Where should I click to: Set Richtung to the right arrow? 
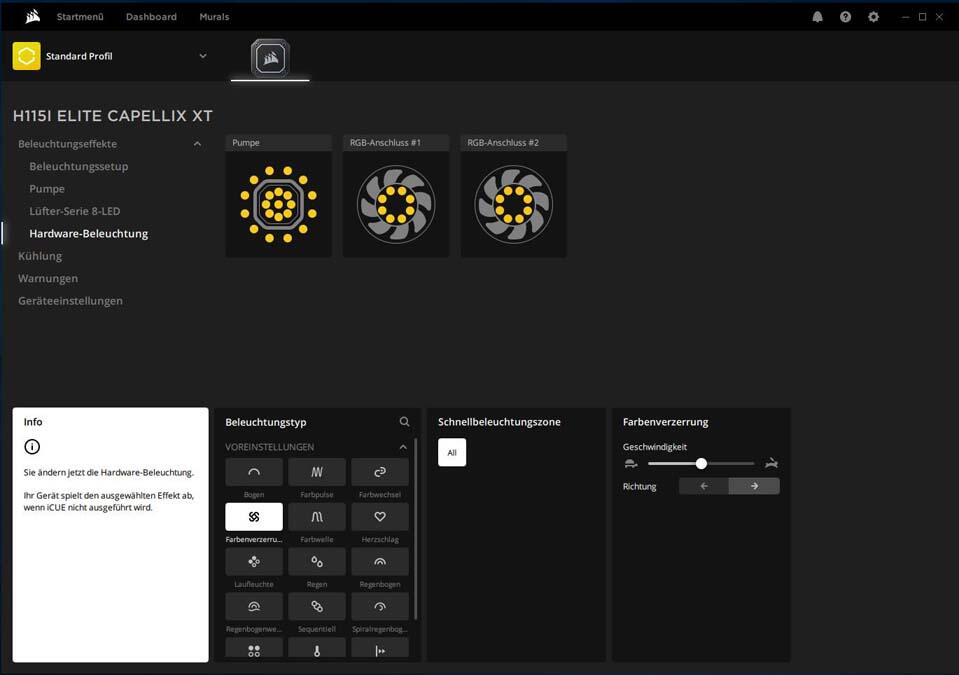tap(754, 486)
